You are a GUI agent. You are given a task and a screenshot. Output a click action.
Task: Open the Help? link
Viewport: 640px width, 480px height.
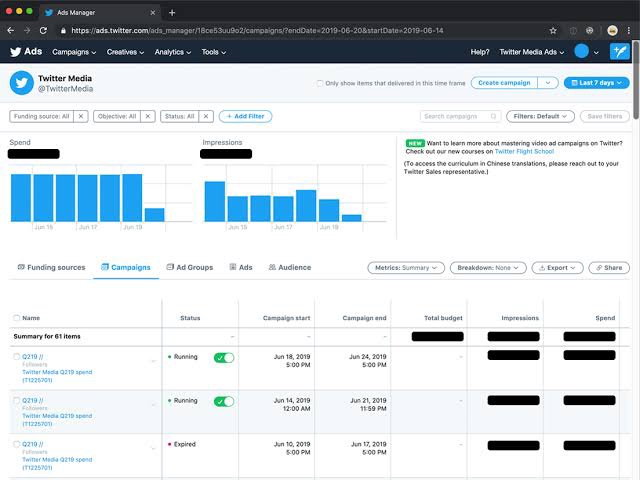(x=480, y=52)
